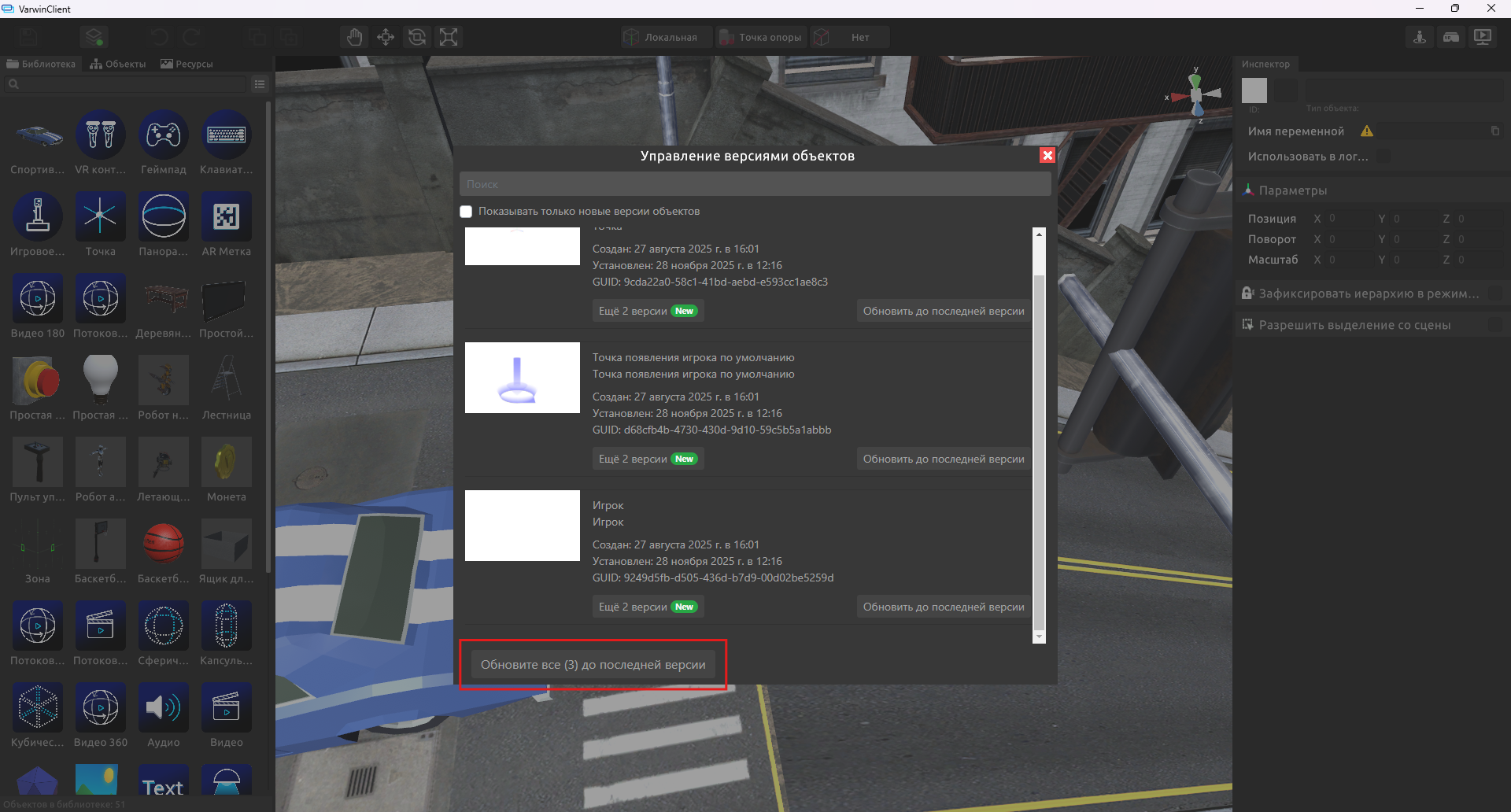Update player spawn point to latest version

pos(943,459)
